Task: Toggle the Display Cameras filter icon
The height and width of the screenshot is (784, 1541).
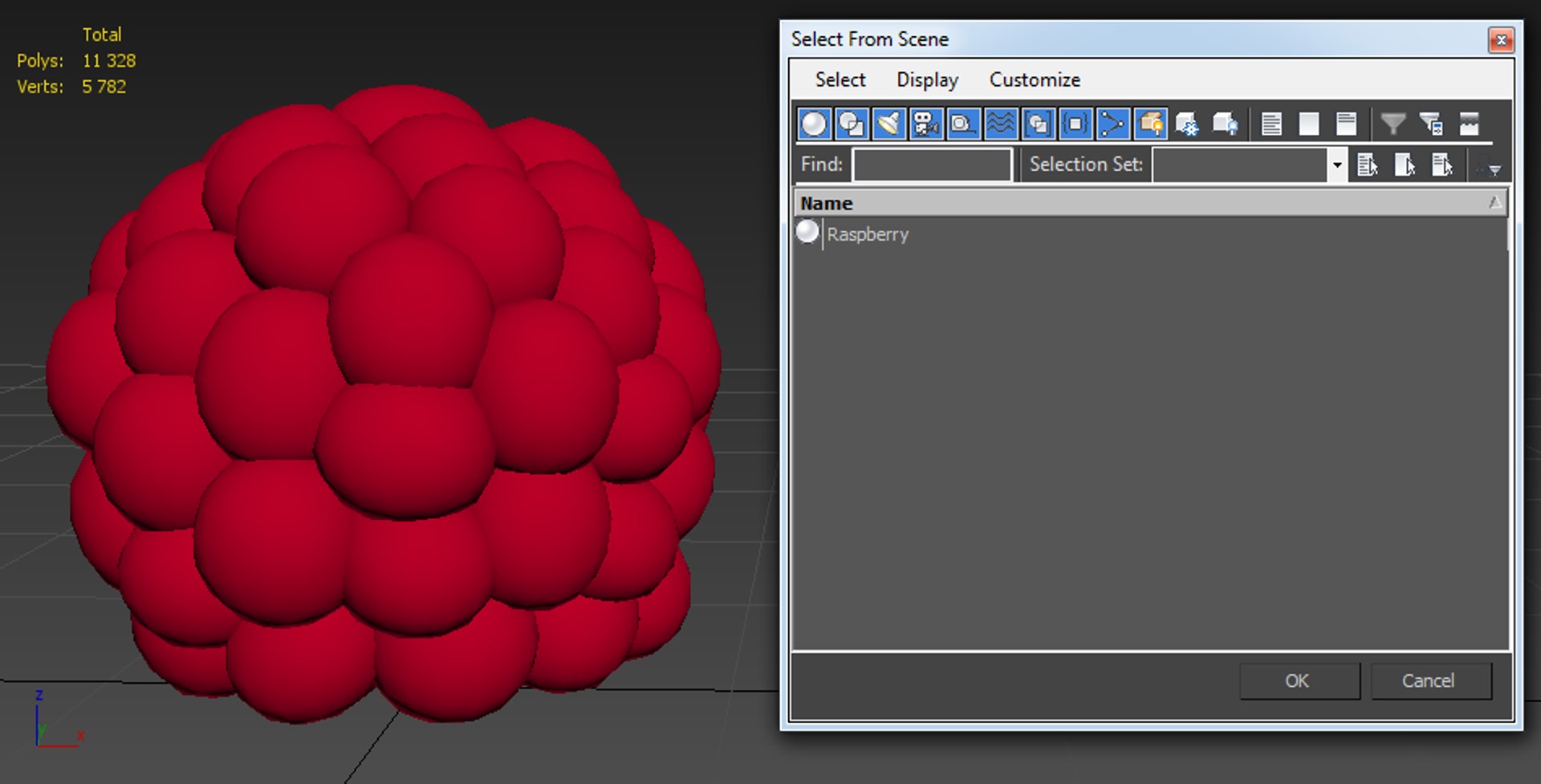Action: [x=925, y=124]
